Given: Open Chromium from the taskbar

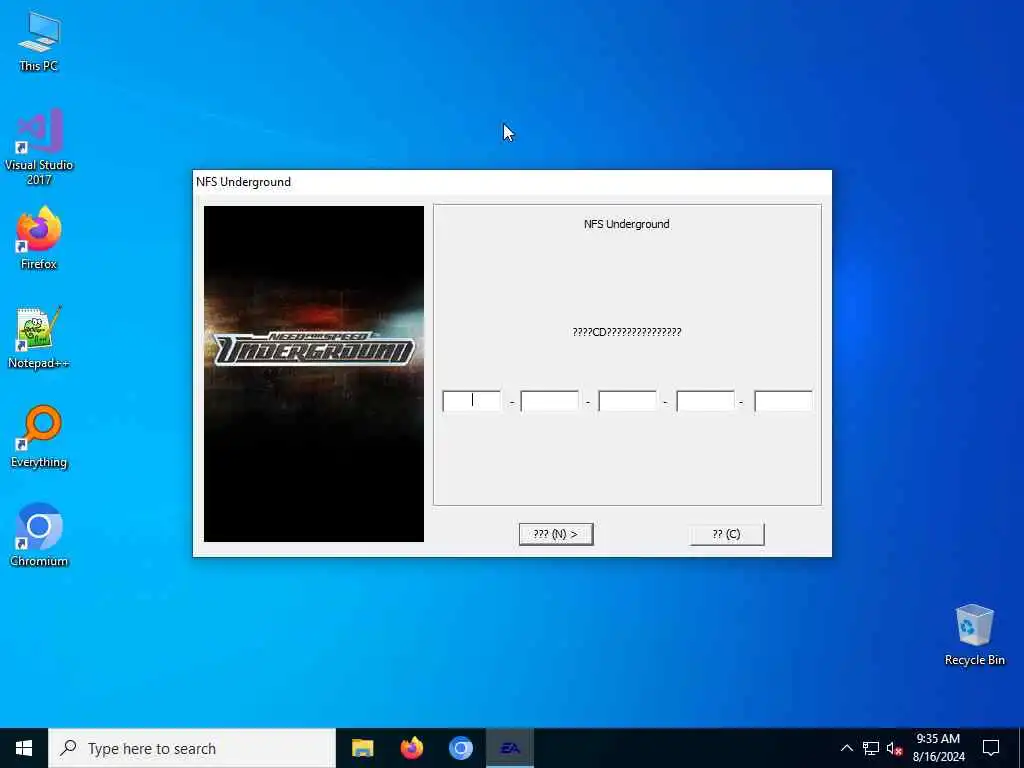Looking at the screenshot, I should point(460,748).
